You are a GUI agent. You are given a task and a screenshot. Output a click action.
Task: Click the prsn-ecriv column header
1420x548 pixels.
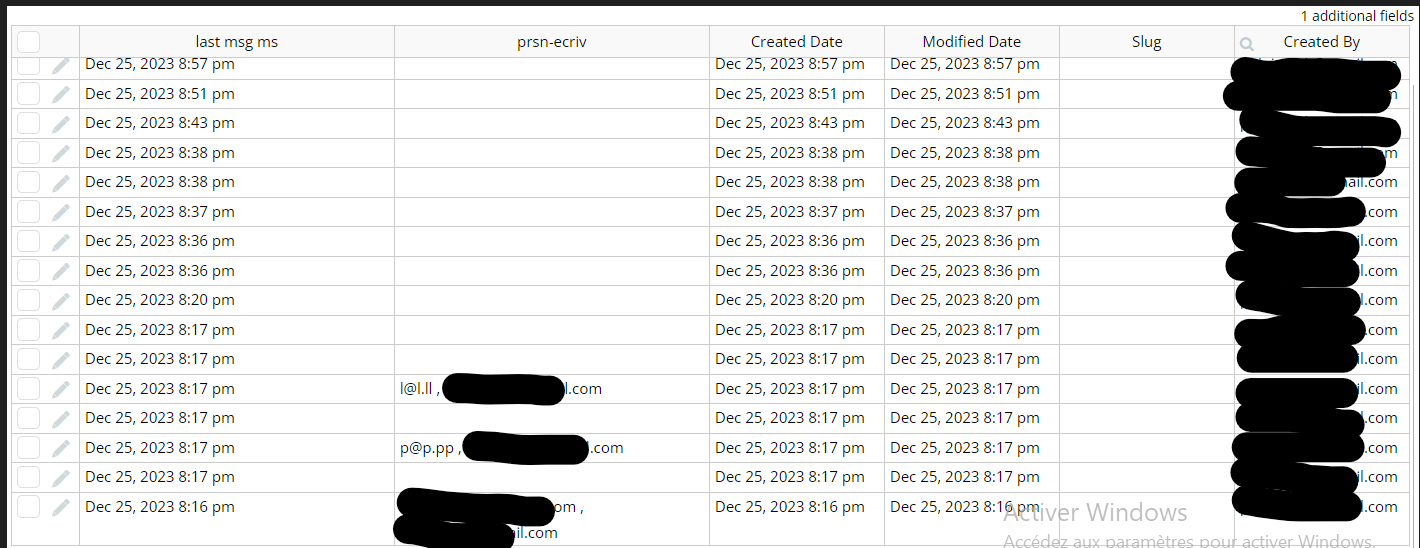pos(552,42)
